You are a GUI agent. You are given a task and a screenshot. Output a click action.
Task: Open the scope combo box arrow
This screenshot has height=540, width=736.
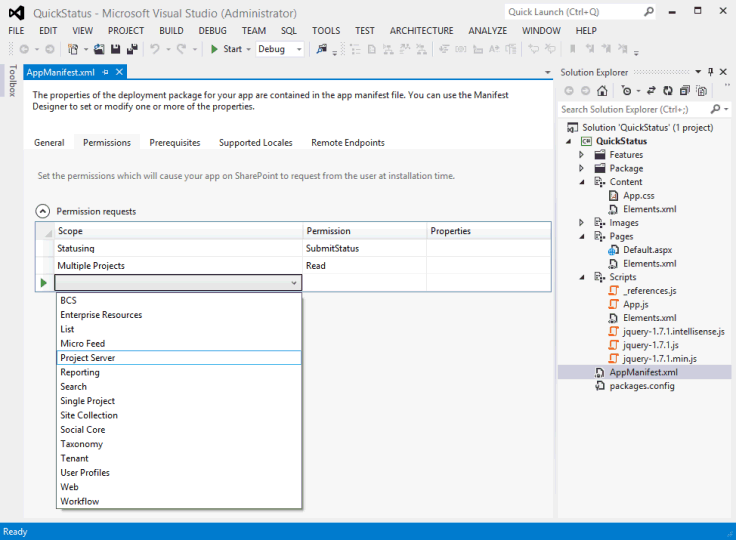(294, 284)
